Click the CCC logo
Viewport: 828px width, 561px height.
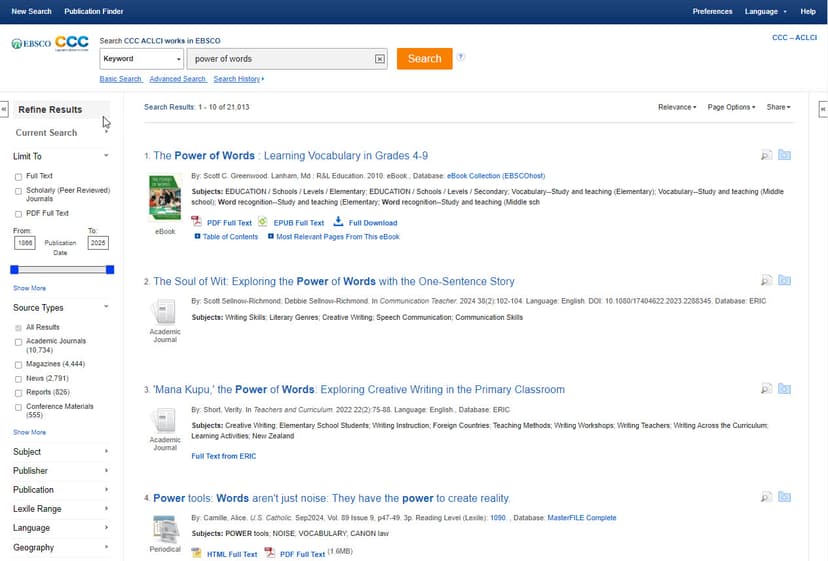click(72, 42)
